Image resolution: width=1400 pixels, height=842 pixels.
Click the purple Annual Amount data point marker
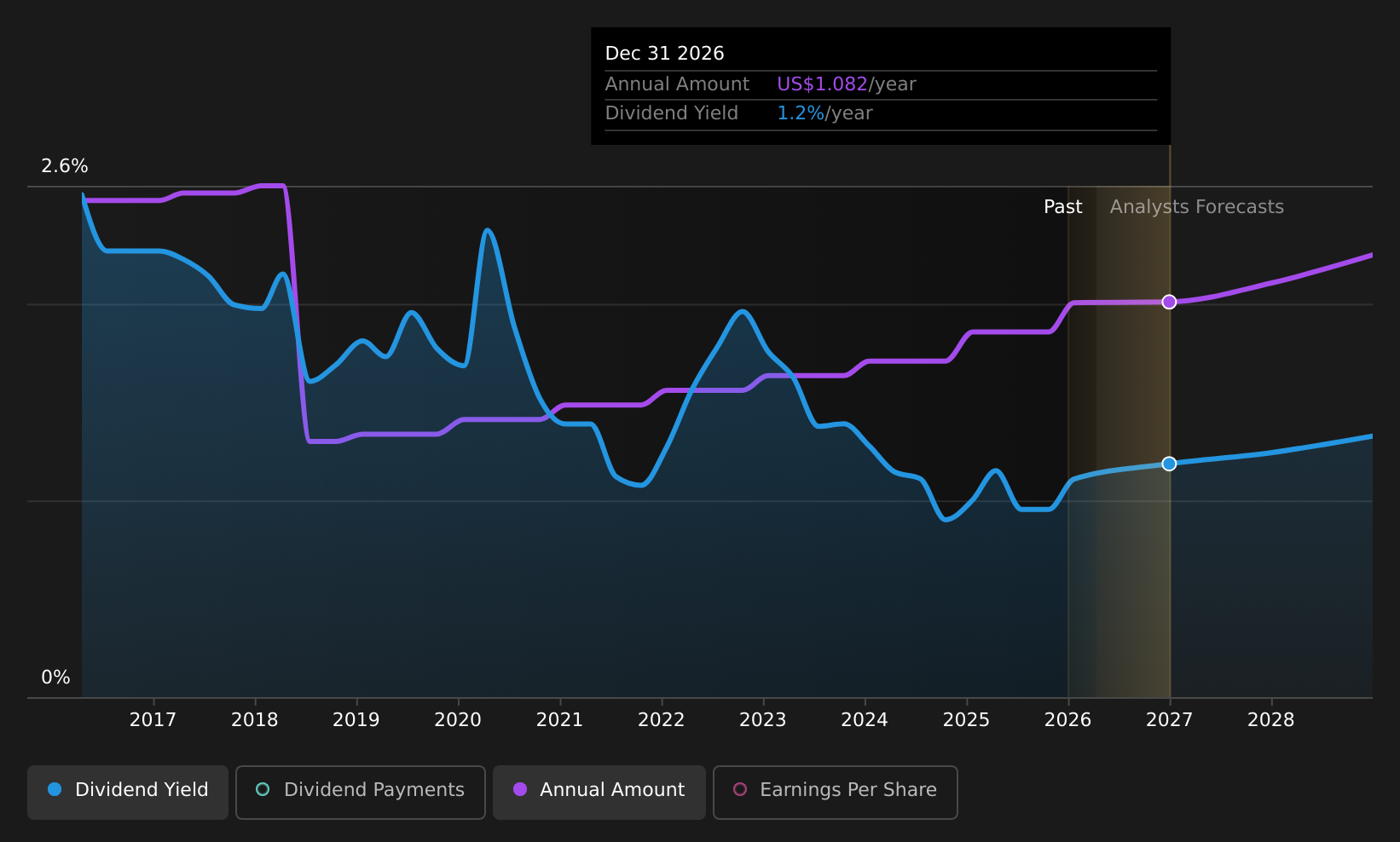(x=1169, y=302)
